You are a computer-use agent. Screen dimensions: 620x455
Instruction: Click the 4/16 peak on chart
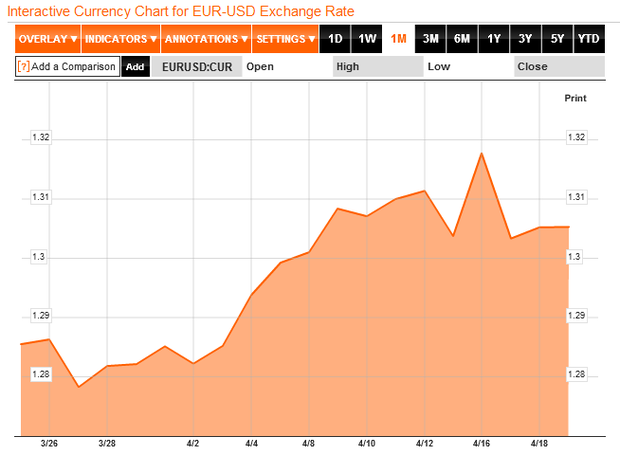(x=481, y=153)
